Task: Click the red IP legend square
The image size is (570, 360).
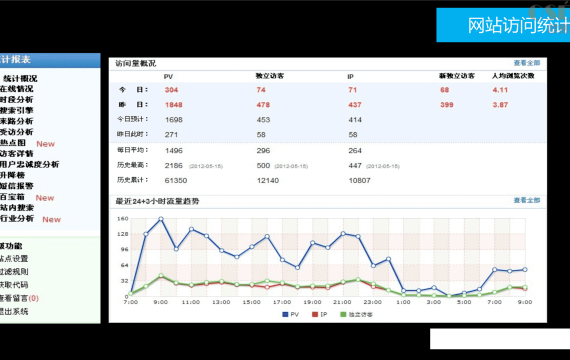Action: (x=315, y=314)
